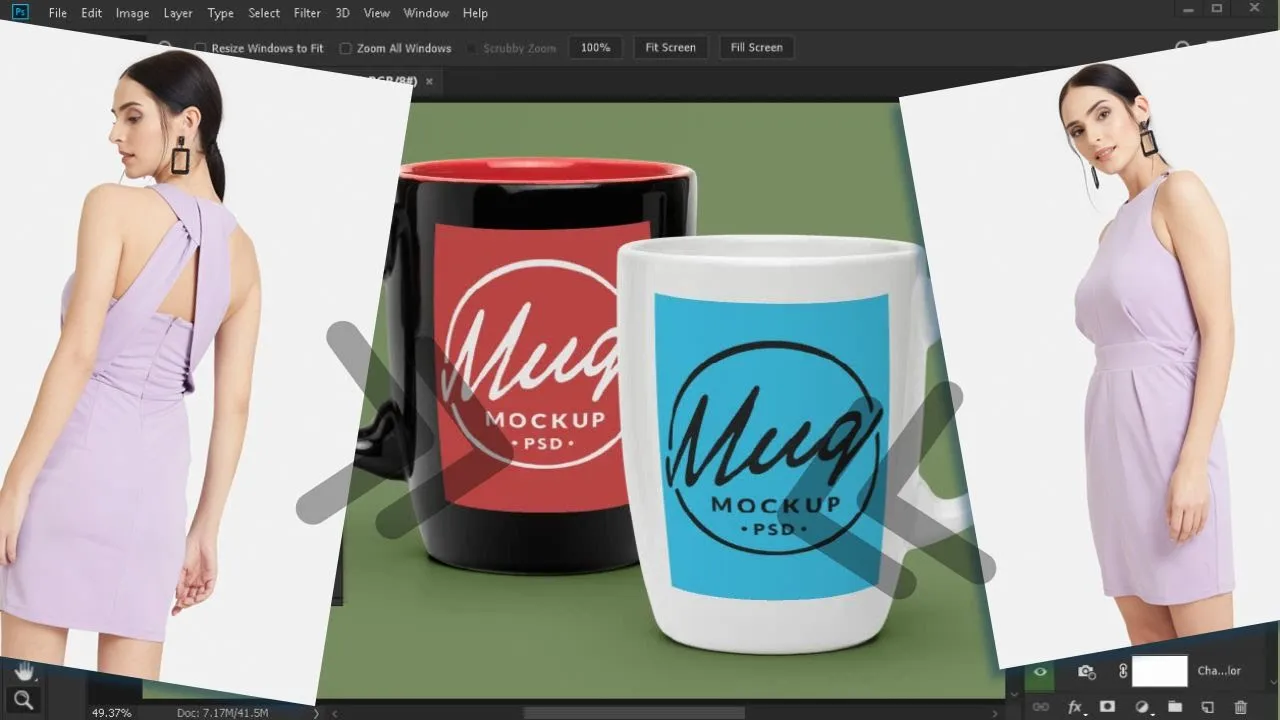Open the Window menu
This screenshot has height=720, width=1280.
point(426,13)
